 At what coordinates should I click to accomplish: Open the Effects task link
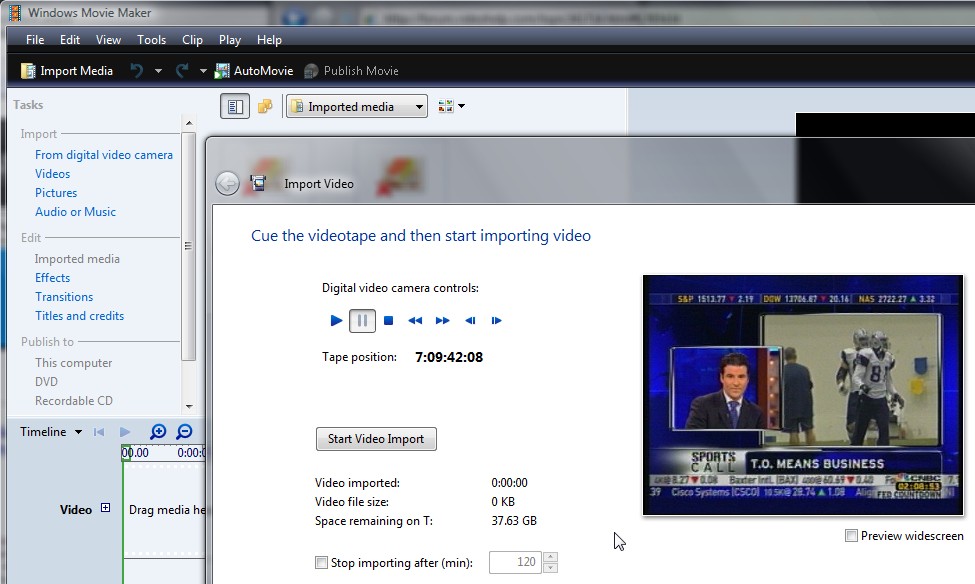[52, 277]
